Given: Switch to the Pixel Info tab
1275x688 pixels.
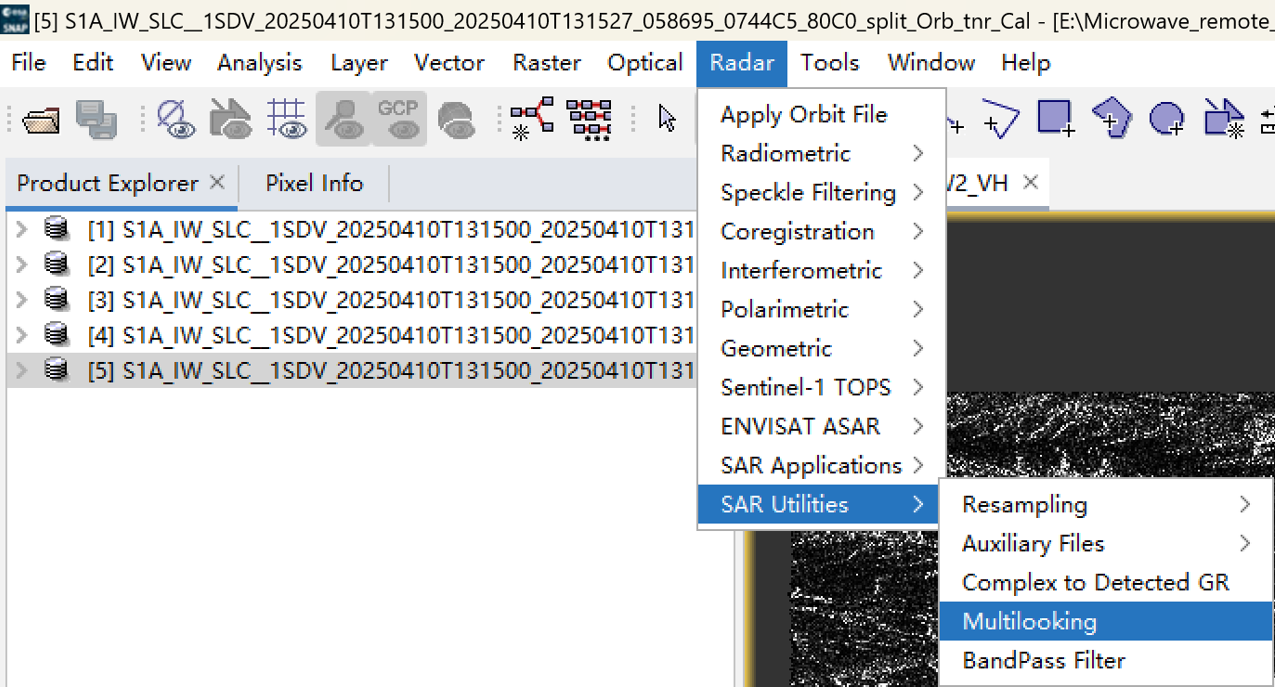Looking at the screenshot, I should click(x=314, y=183).
